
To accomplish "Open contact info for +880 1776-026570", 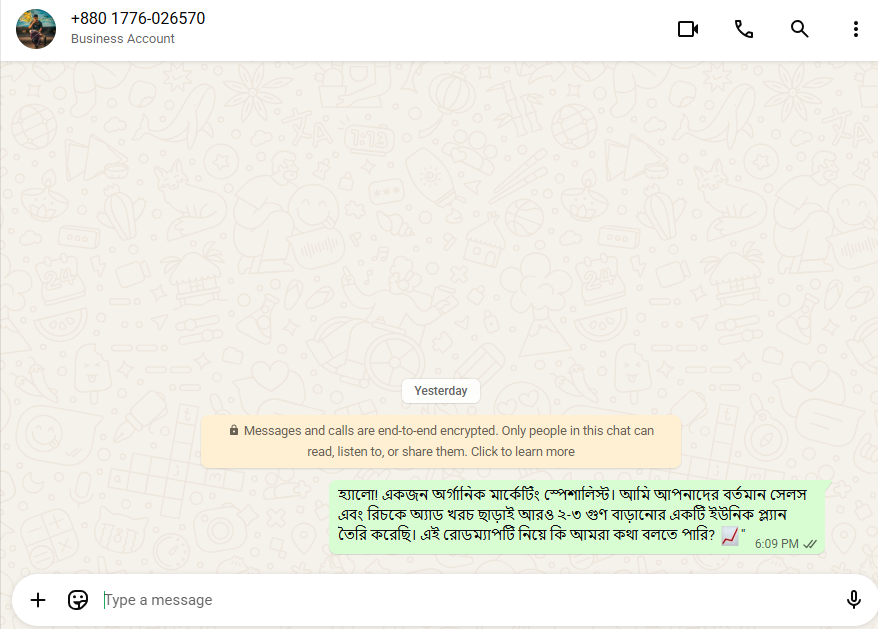I will tap(138, 18).
